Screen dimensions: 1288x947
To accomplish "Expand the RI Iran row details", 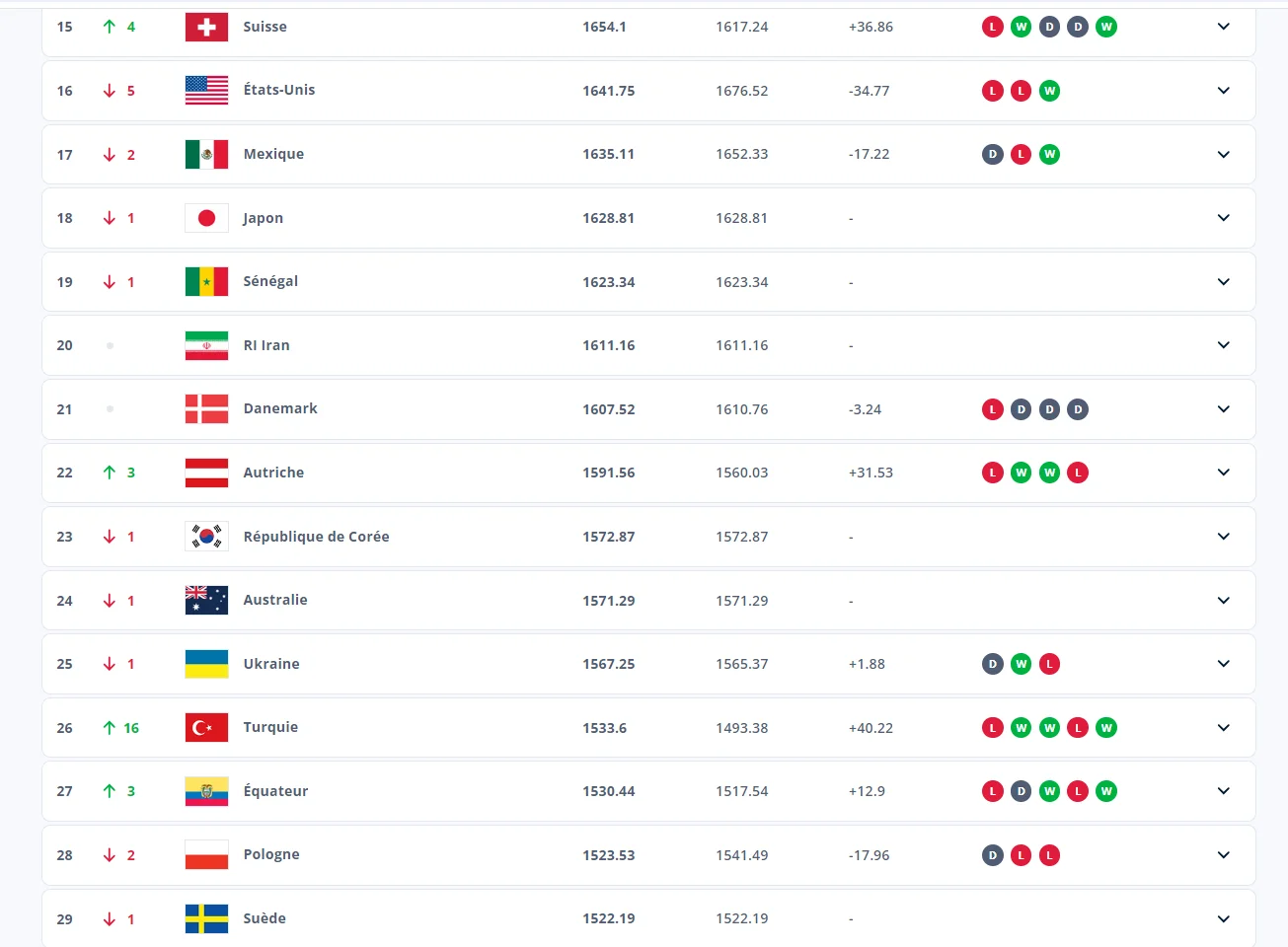I will (1223, 345).
